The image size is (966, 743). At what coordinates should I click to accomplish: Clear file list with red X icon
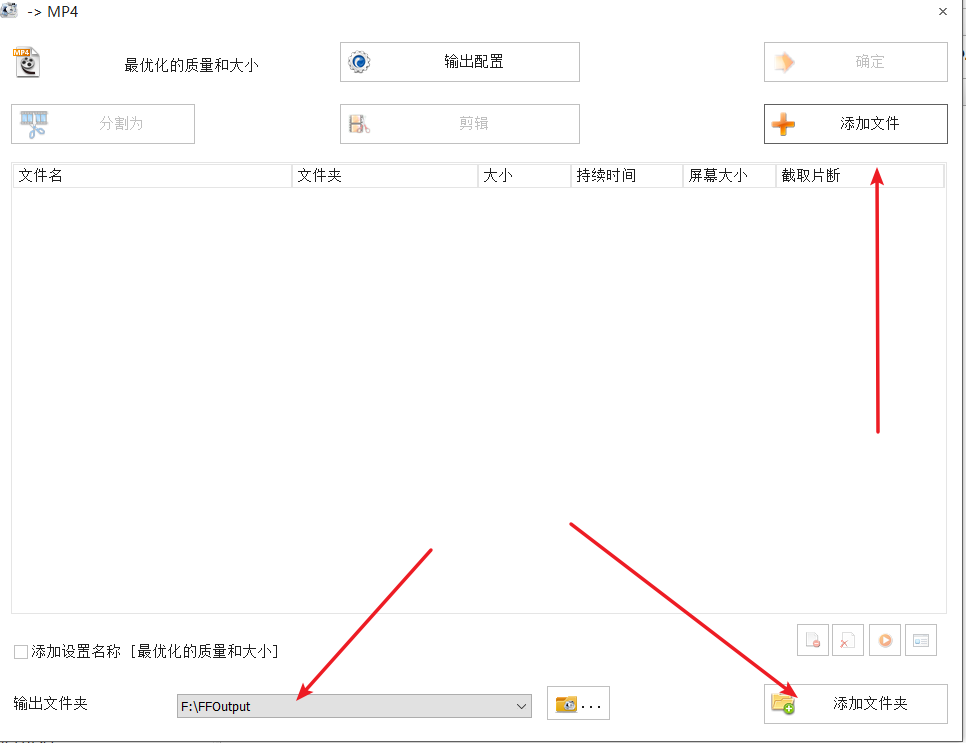[x=848, y=640]
